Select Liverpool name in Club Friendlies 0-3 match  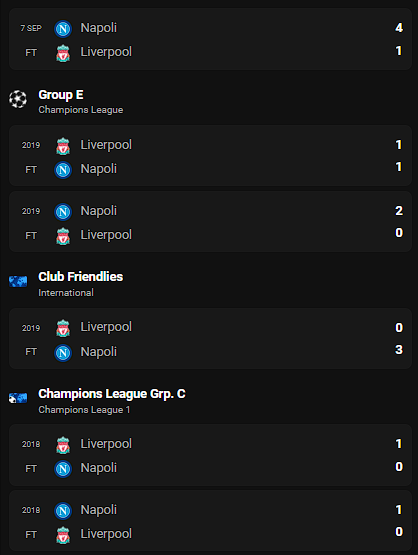[x=106, y=327]
